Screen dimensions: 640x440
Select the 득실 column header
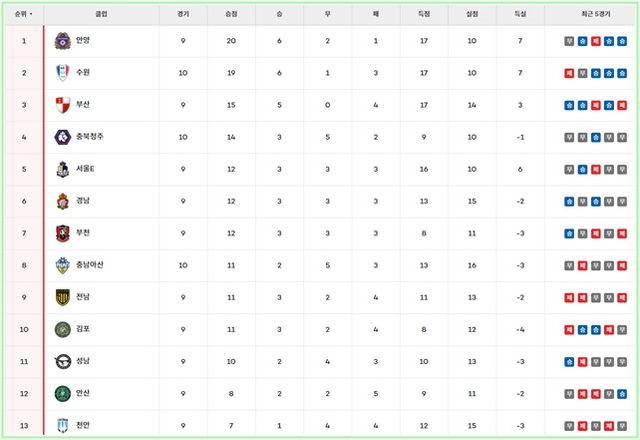tap(520, 15)
